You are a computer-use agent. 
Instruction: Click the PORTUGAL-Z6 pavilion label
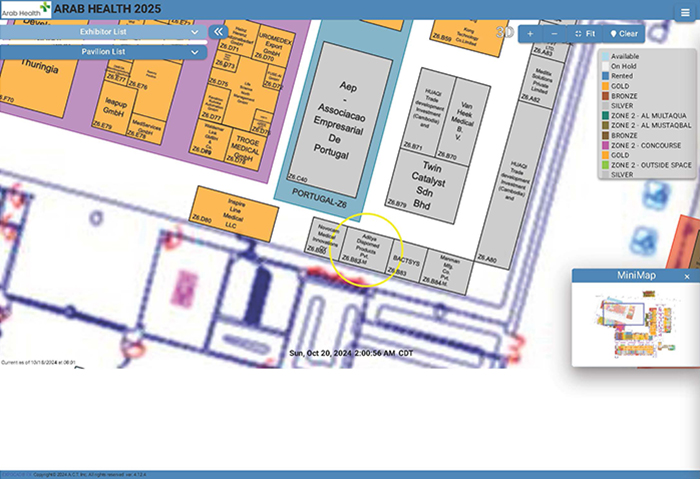pos(319,197)
